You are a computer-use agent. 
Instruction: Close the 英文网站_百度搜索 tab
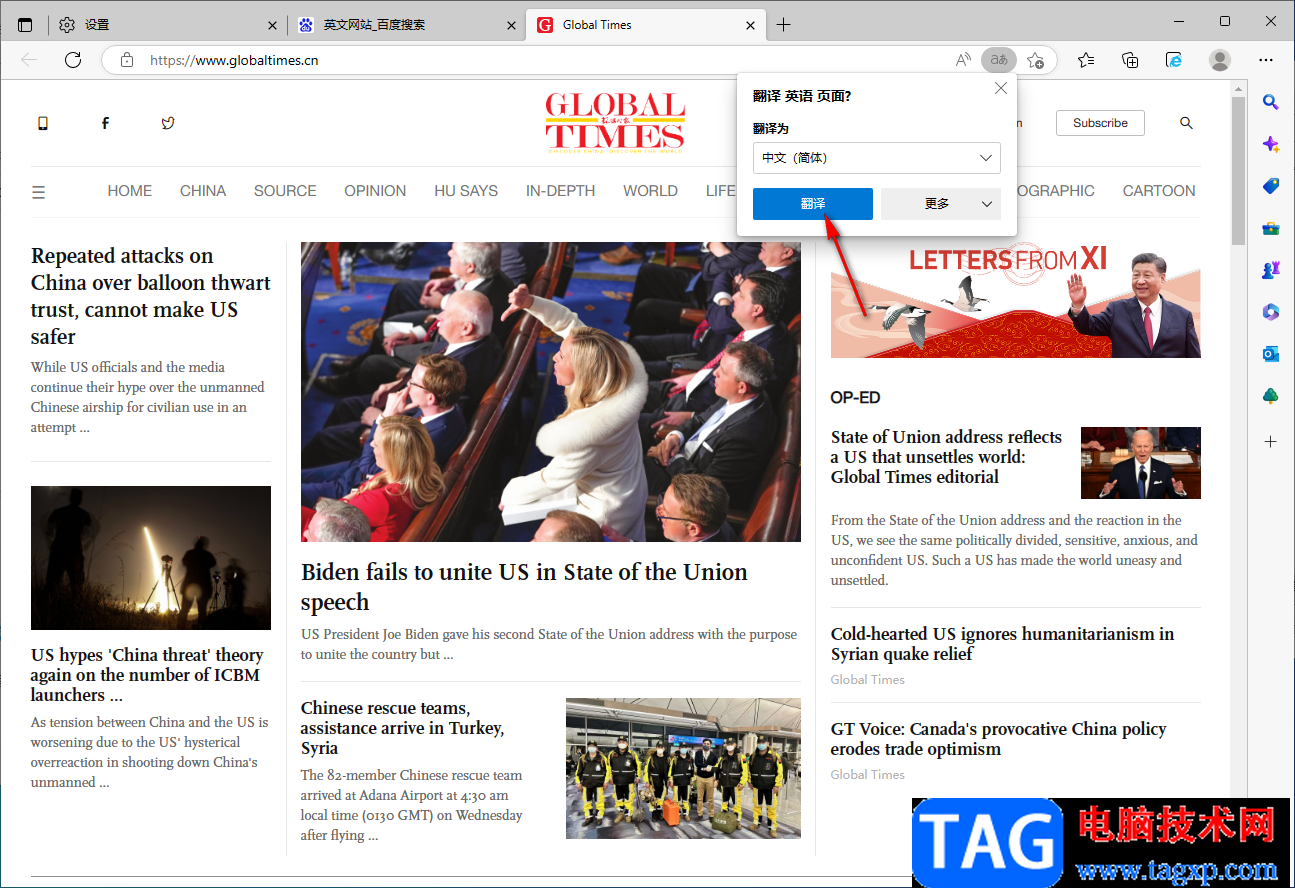point(512,25)
